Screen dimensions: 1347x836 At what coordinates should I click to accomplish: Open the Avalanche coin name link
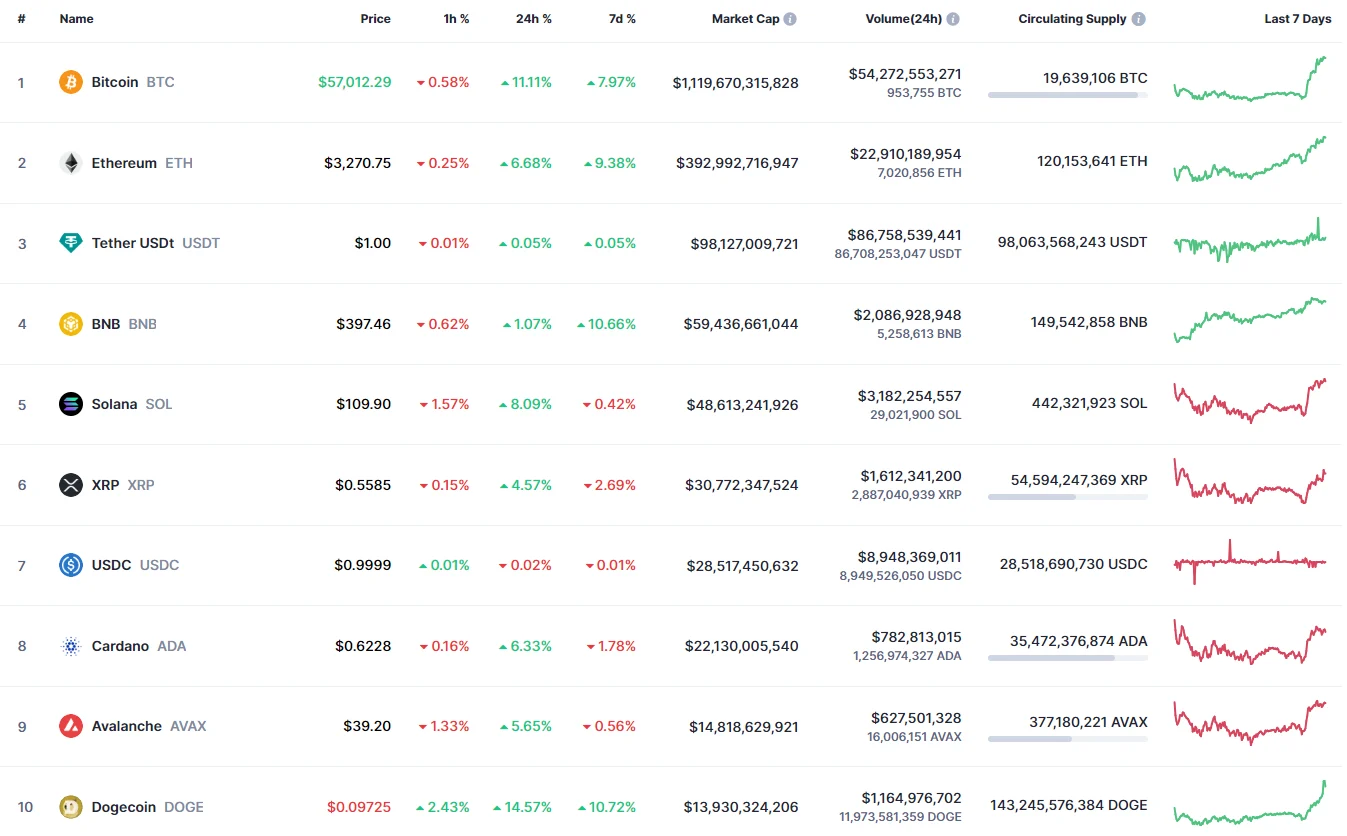tap(126, 726)
